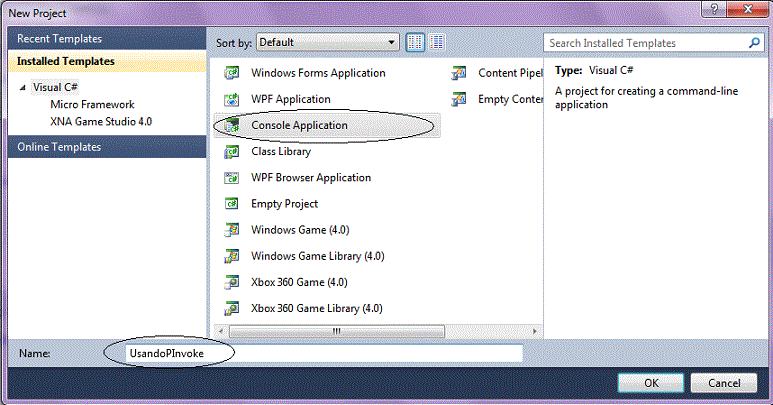Click the help question mark button
Screen dimensions: 773x405
[x=714, y=8]
